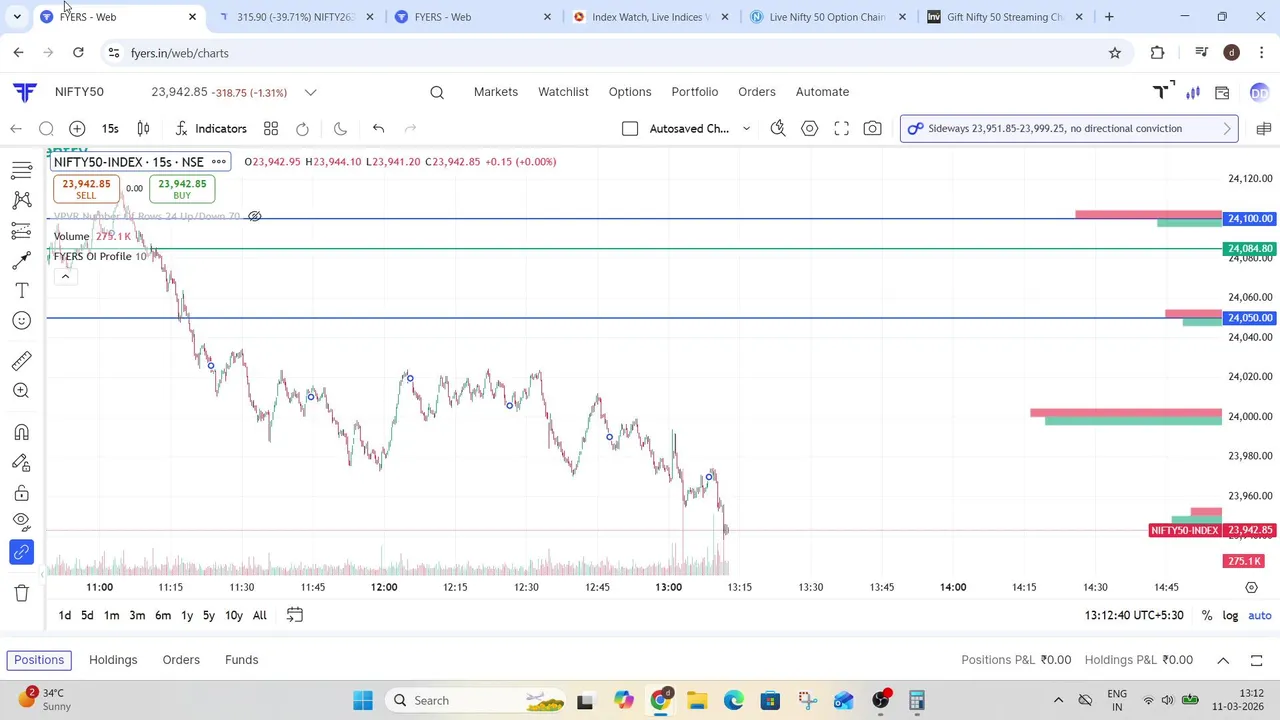
Task: Open NIFTY50-INDEX legend more options
Action: click(218, 162)
